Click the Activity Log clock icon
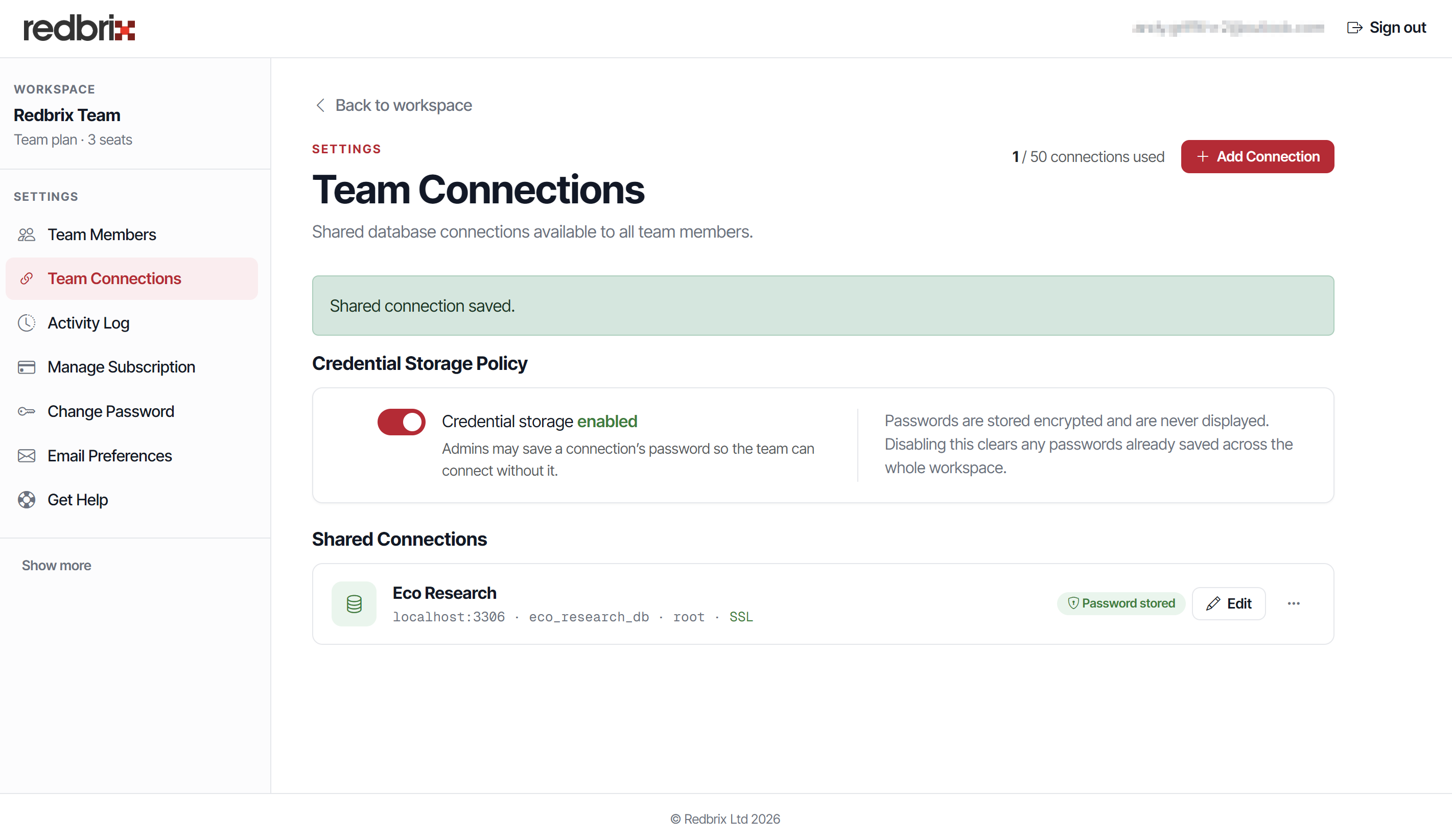 27,322
